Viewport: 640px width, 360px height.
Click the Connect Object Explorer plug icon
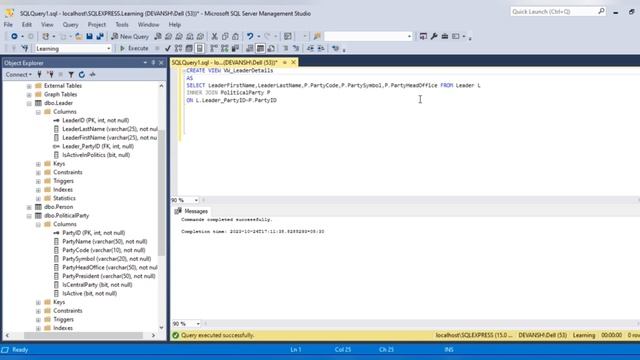40,74
